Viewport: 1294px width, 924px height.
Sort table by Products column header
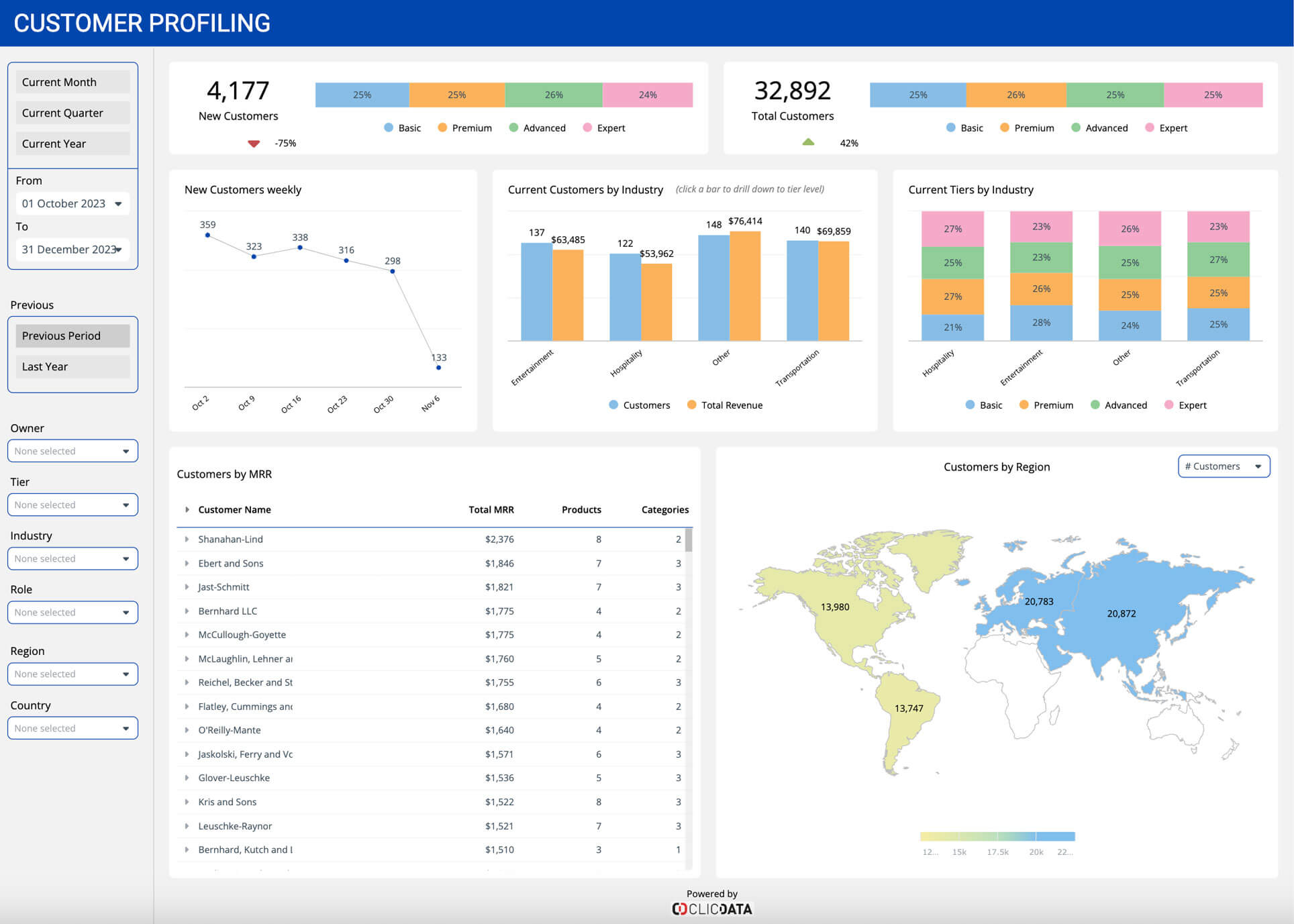[x=581, y=509]
